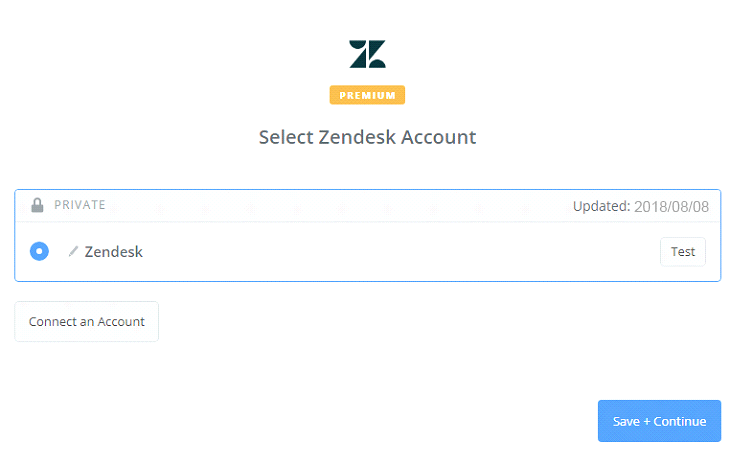Screen dimensions: 730x465
Task: Click the pencil edit icon next to Zendesk
Action: (73, 252)
